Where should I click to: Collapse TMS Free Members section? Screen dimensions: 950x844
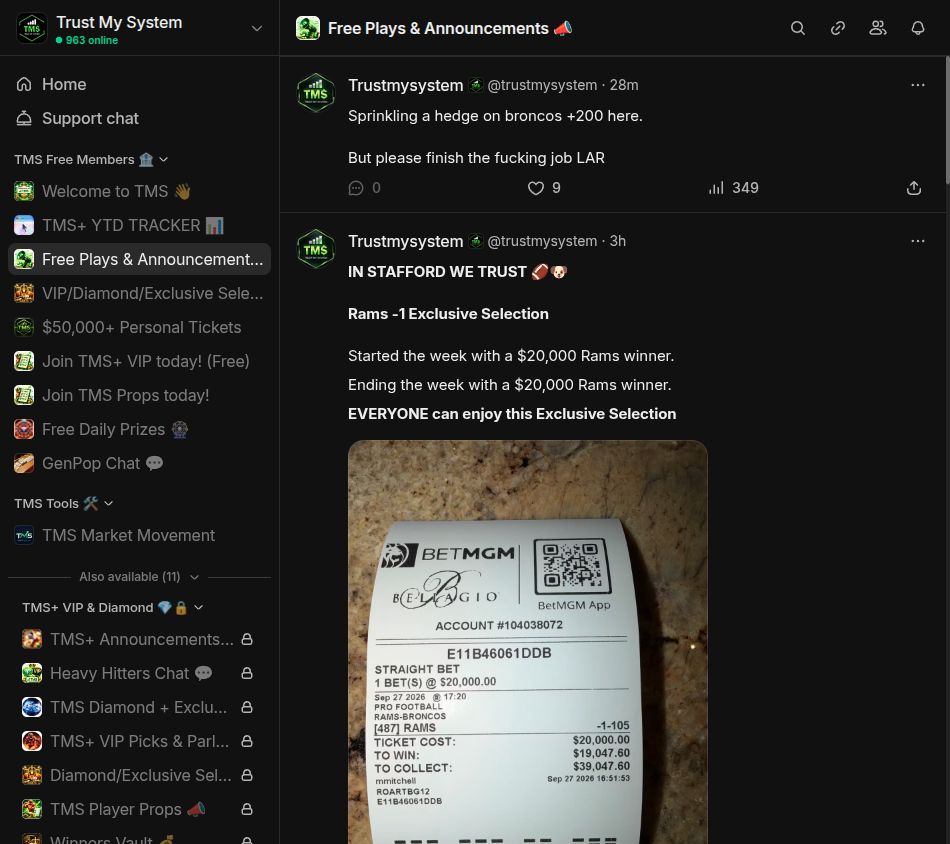(x=91, y=159)
